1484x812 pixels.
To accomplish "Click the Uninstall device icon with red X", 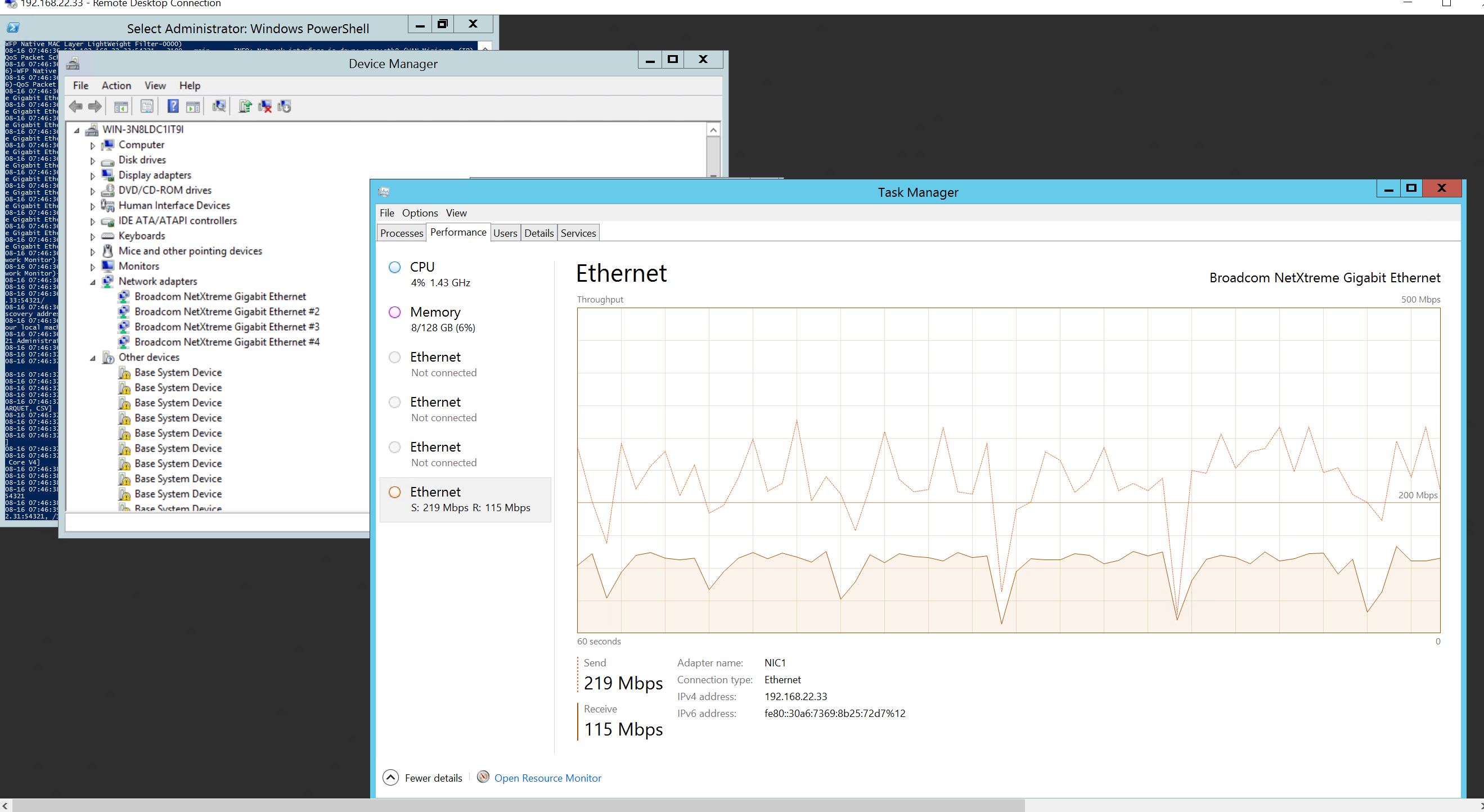I will point(265,106).
